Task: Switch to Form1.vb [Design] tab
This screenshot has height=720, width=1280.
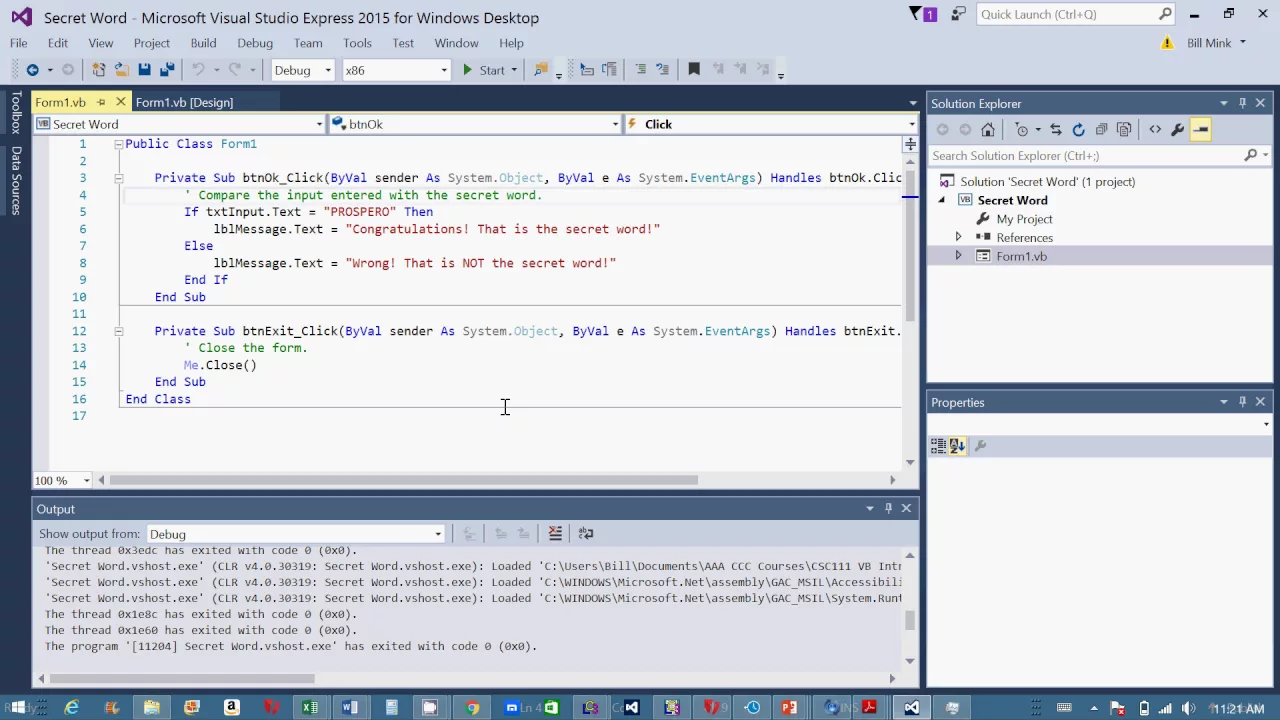Action: 184,102
